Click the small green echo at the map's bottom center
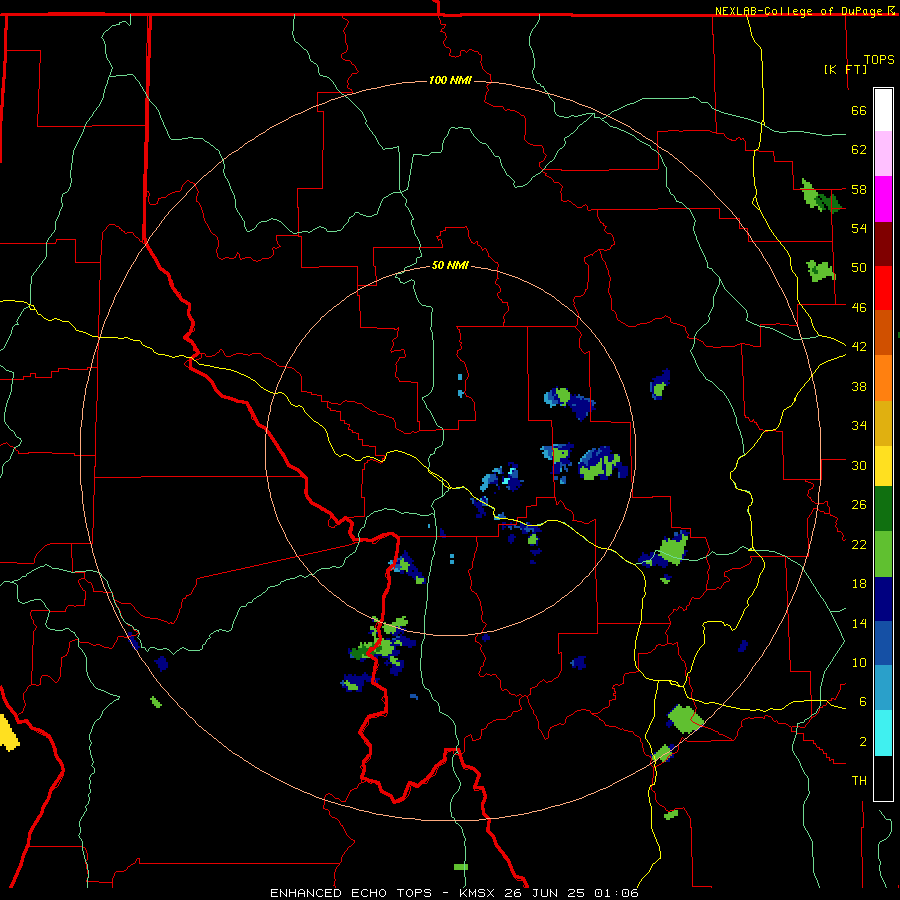The height and width of the screenshot is (900, 900). pos(460,867)
